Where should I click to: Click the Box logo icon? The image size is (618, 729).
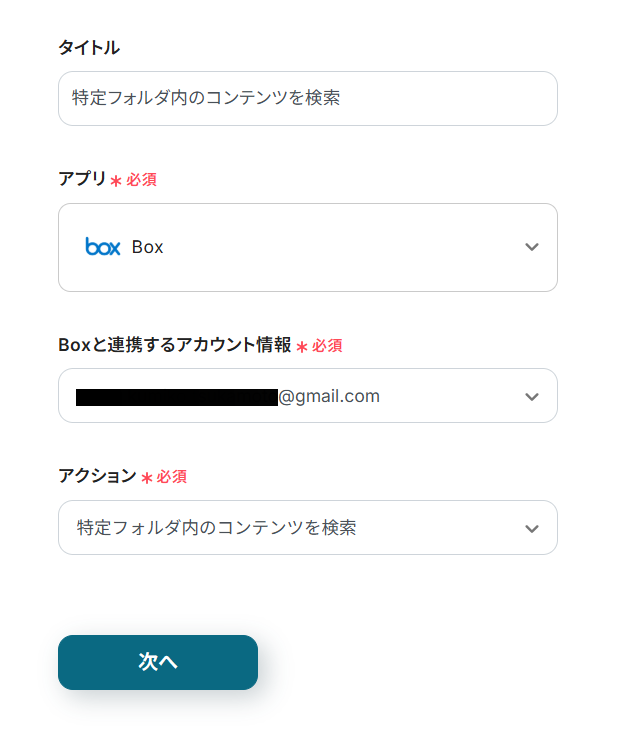click(103, 247)
